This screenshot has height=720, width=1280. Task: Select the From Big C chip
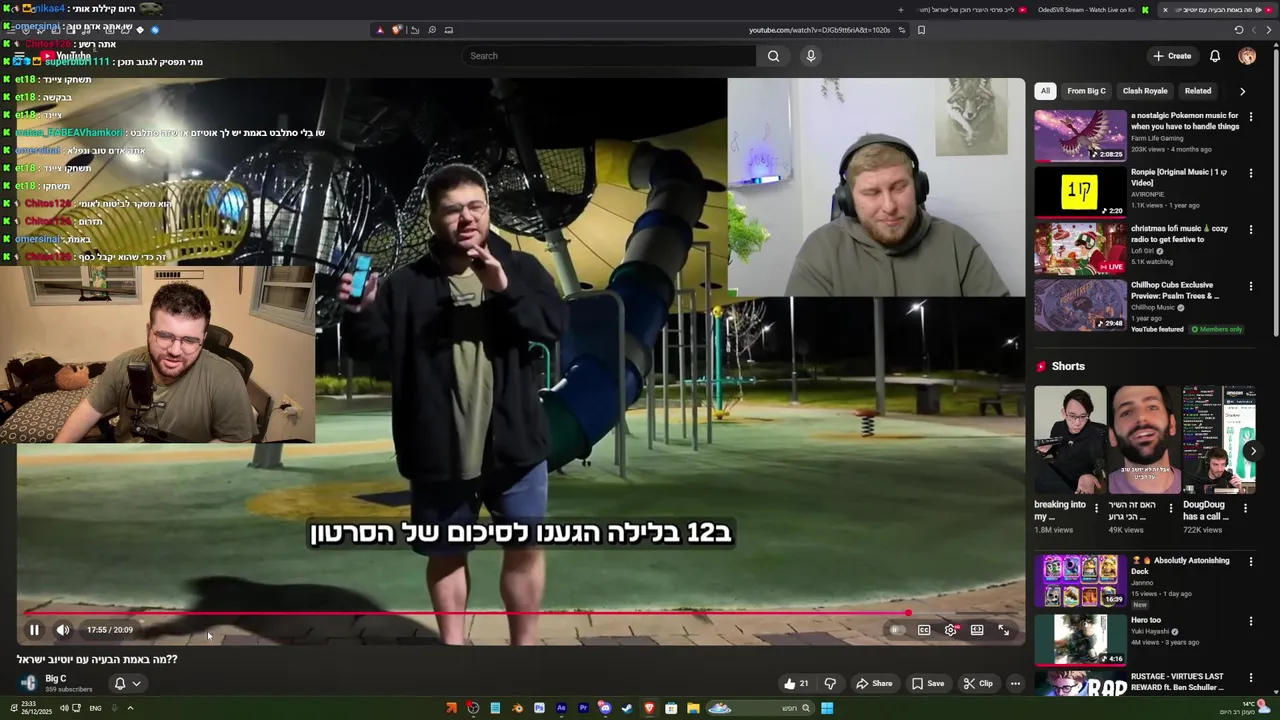pos(1086,91)
